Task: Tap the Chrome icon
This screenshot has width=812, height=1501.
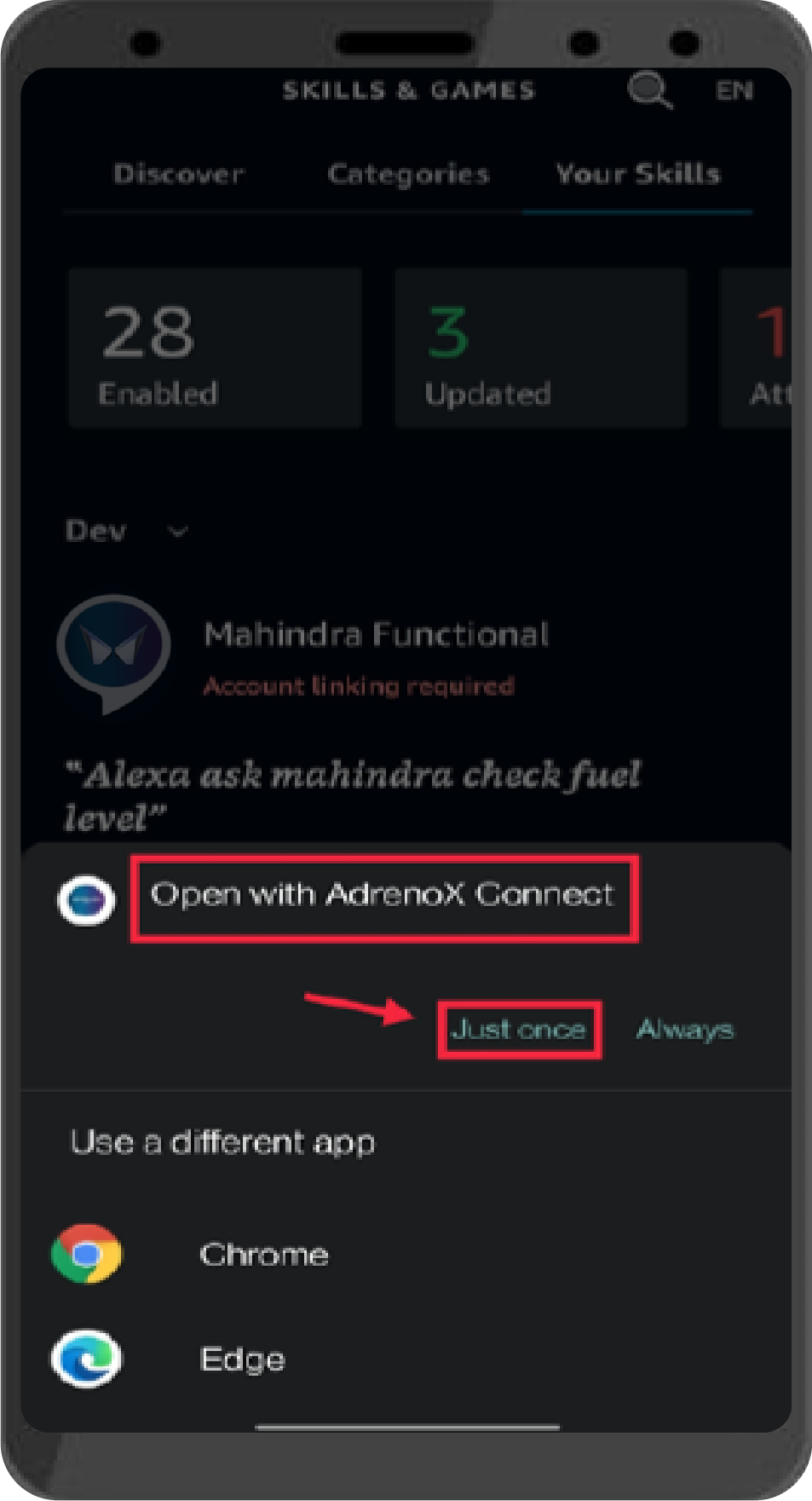Action: [x=87, y=1254]
